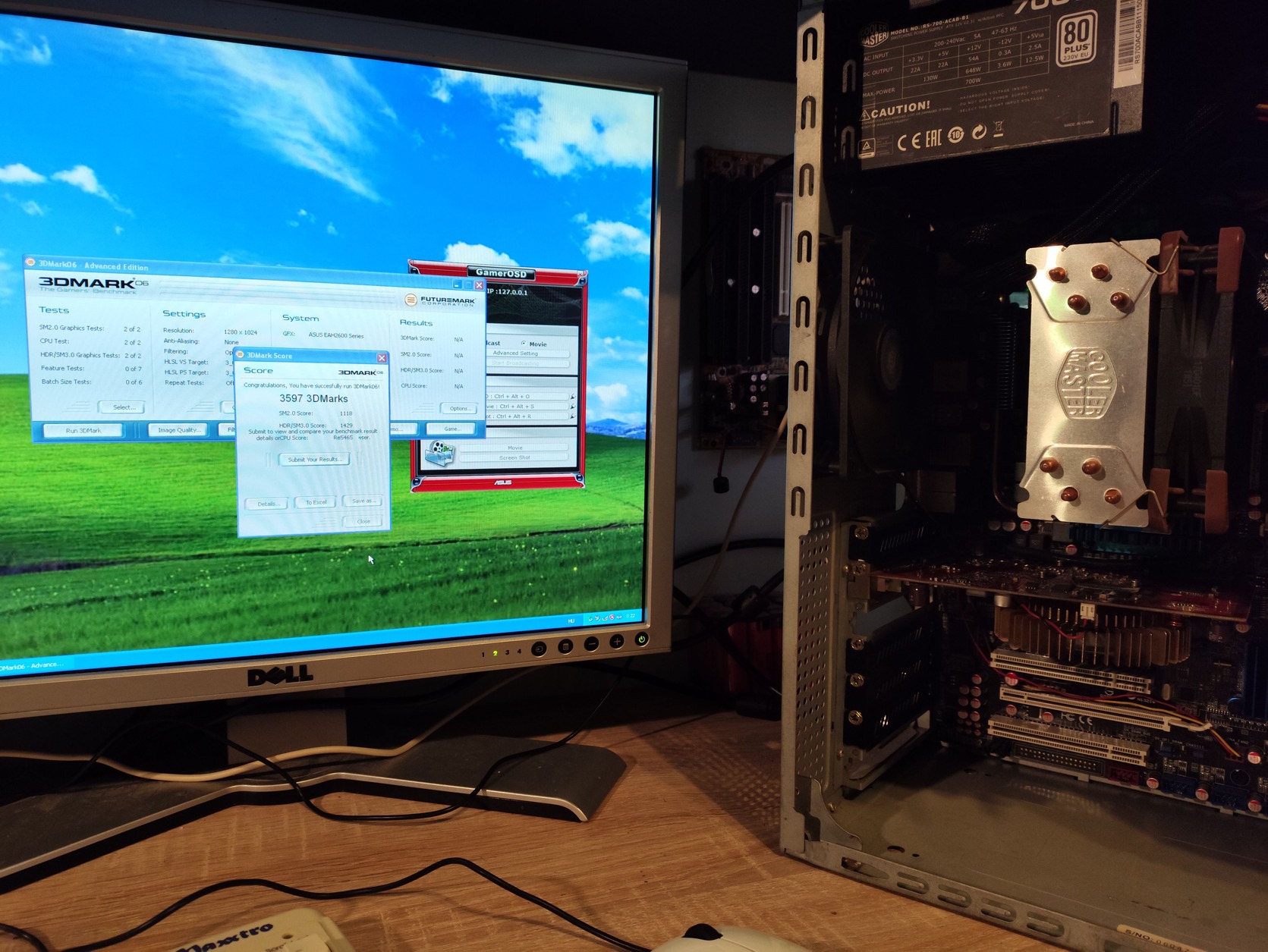Click the 'Anti-Aliasing:' settings label
Screen dimensions: 1268x952
[181, 341]
